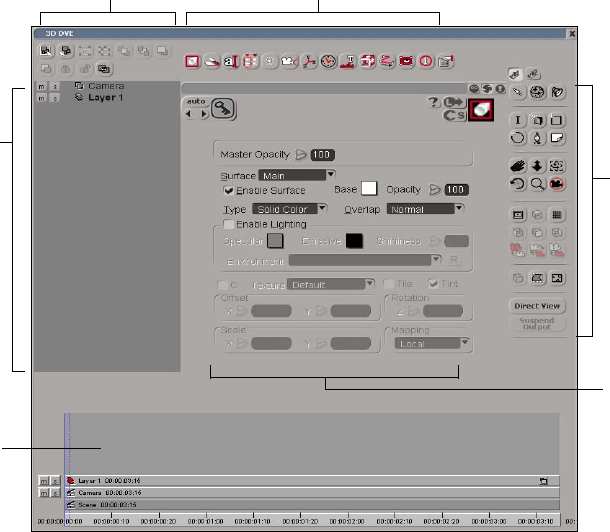Screen dimensions: 610x532
Task: Select the Layer 1 timeline track bar
Action: click(x=312, y=481)
